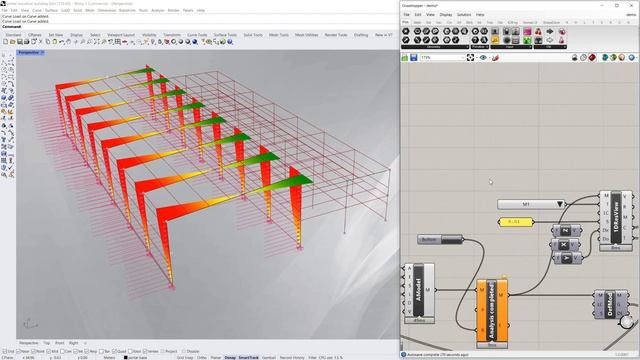Toggle the Perp osnap checkbox
The height and width of the screenshot is (360, 640).
tap(87, 351)
